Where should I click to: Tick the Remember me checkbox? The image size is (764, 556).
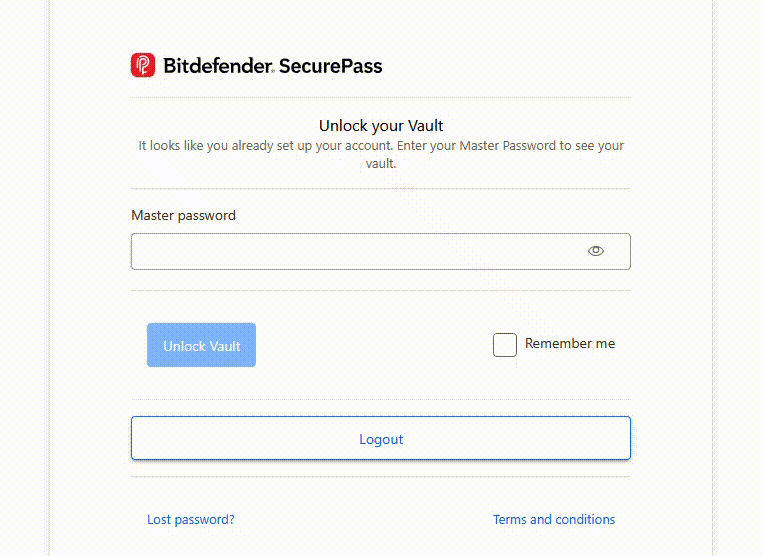click(505, 345)
